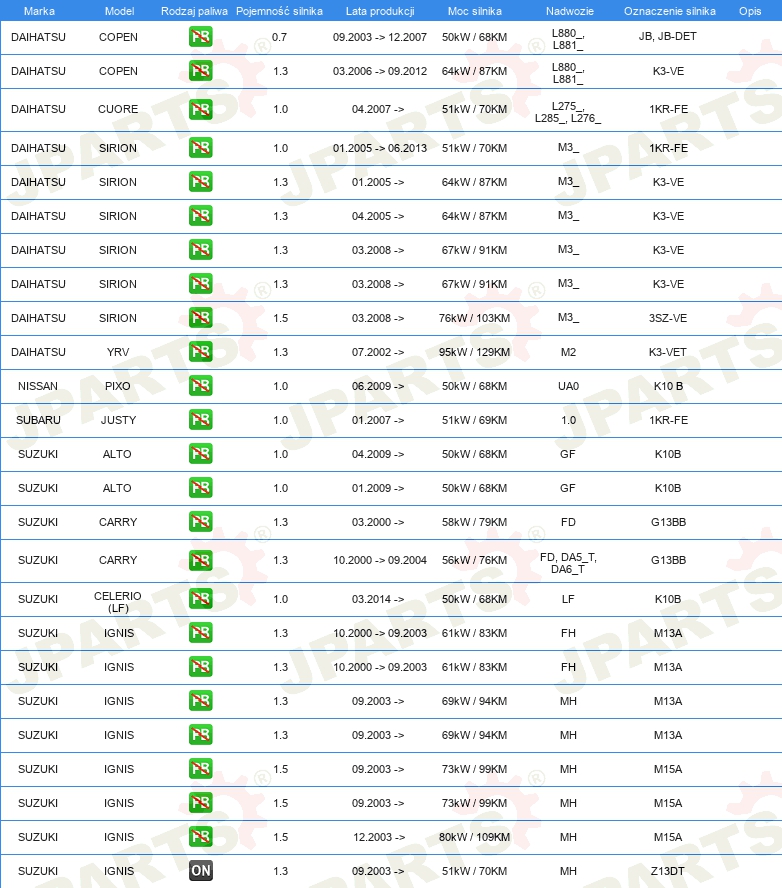Select the Model column header
The image size is (782, 888).
tap(119, 11)
